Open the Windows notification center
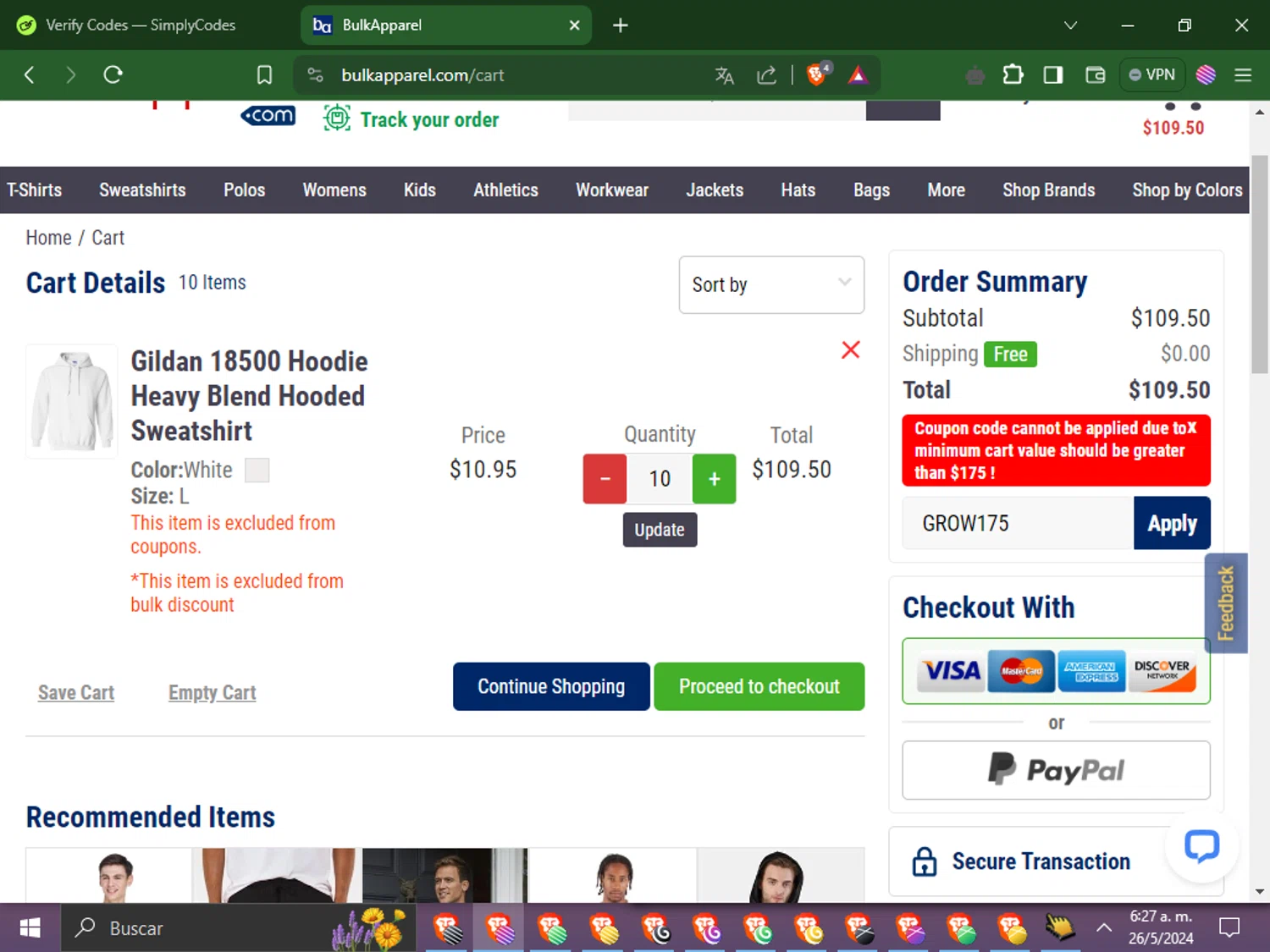Image resolution: width=1270 pixels, height=952 pixels. [1229, 928]
